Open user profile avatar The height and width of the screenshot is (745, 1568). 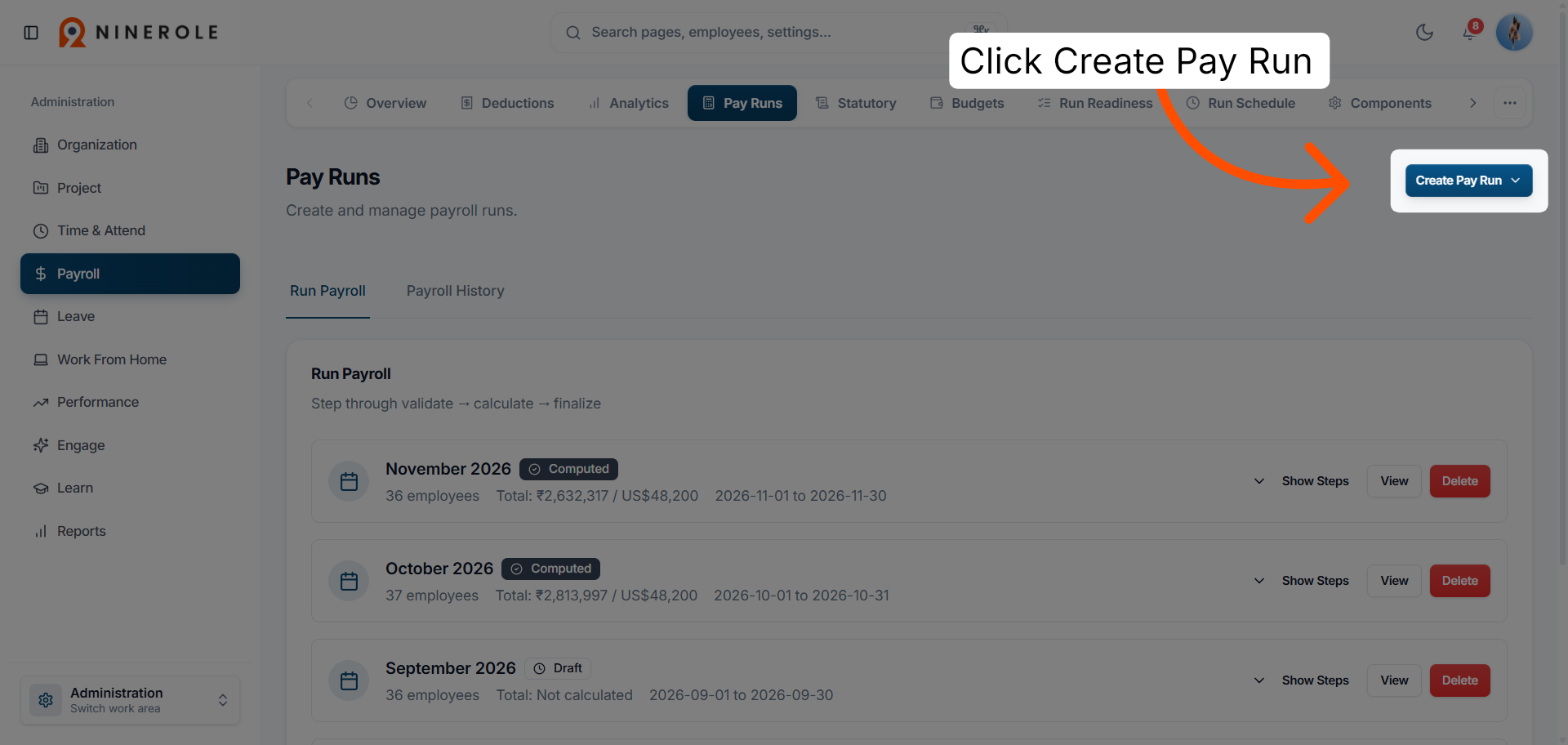tap(1514, 33)
